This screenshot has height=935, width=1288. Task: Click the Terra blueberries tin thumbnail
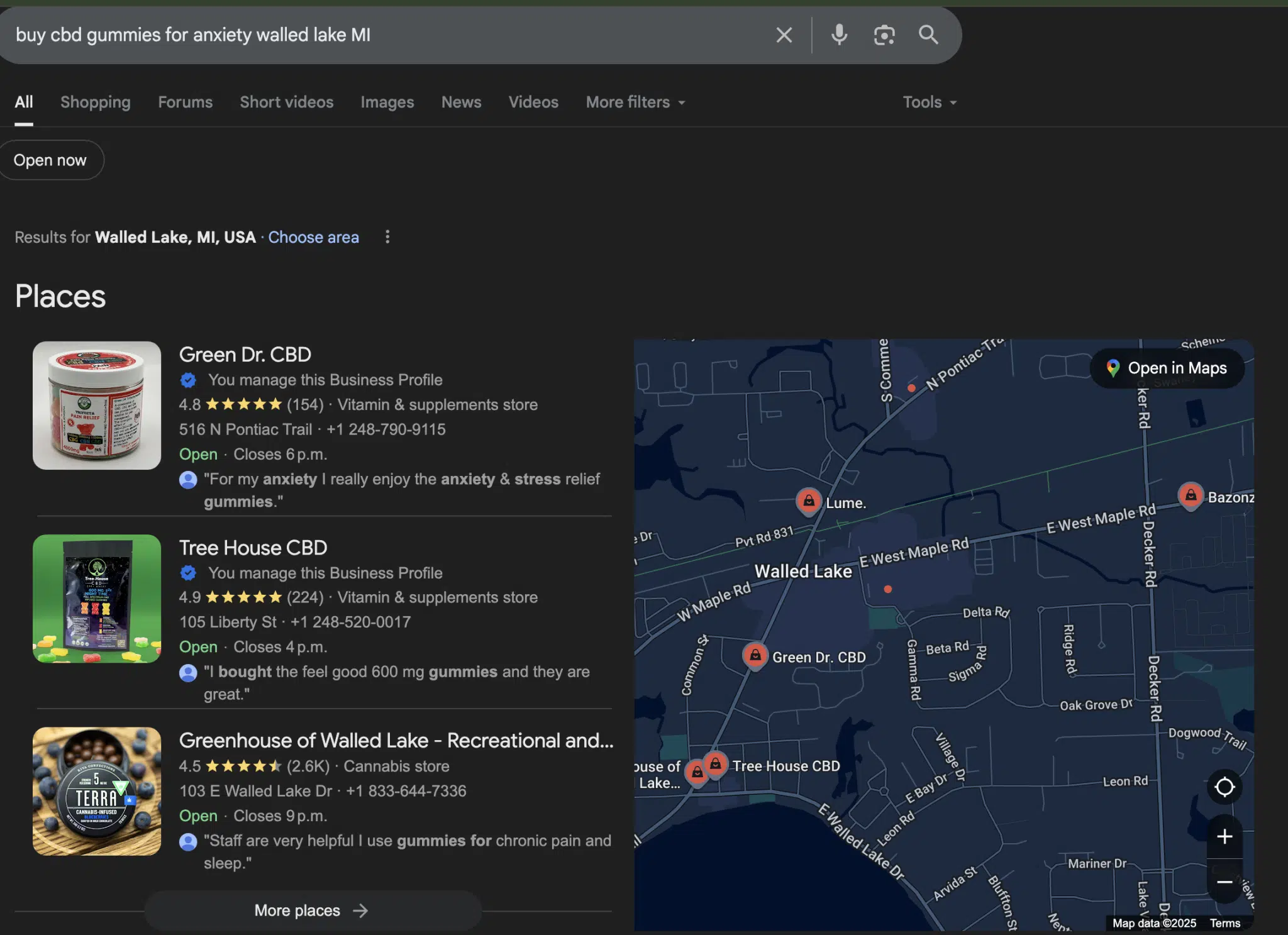click(97, 792)
